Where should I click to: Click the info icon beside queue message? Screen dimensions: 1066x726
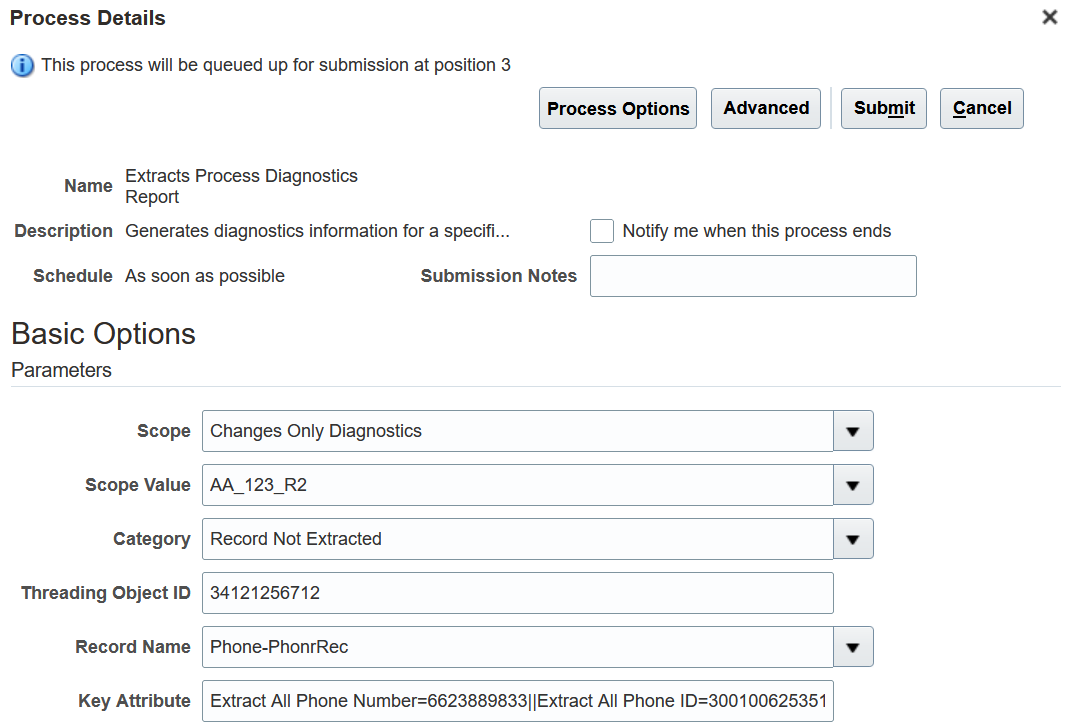[x=22, y=66]
